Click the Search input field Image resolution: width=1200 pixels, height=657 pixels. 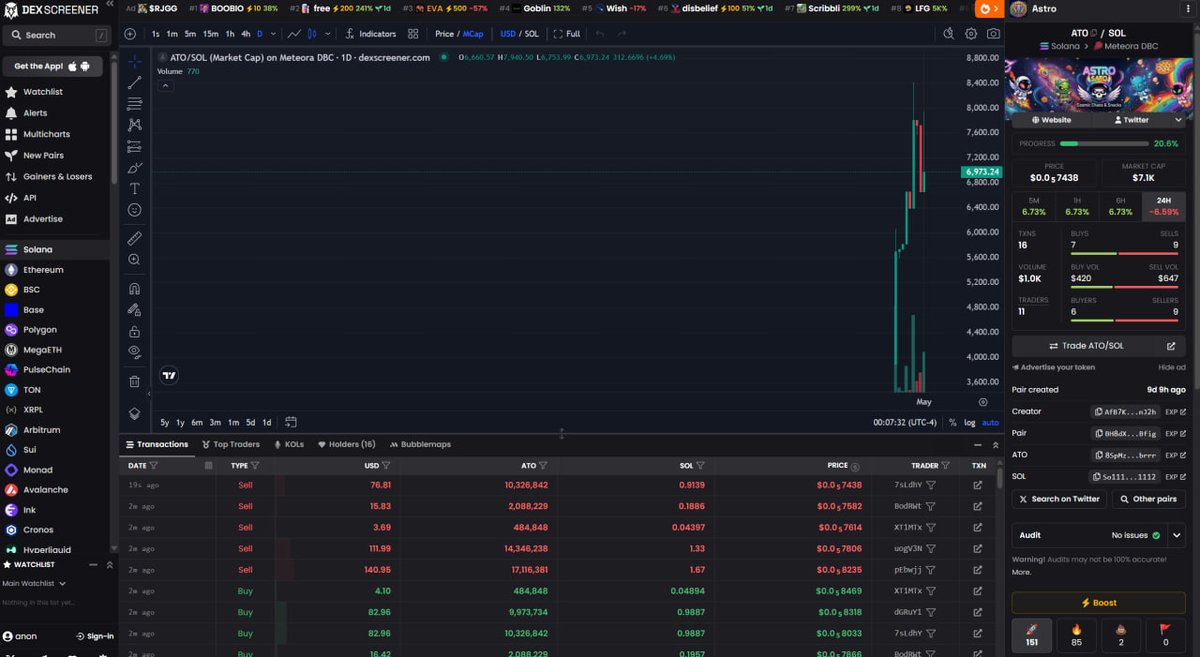57,35
